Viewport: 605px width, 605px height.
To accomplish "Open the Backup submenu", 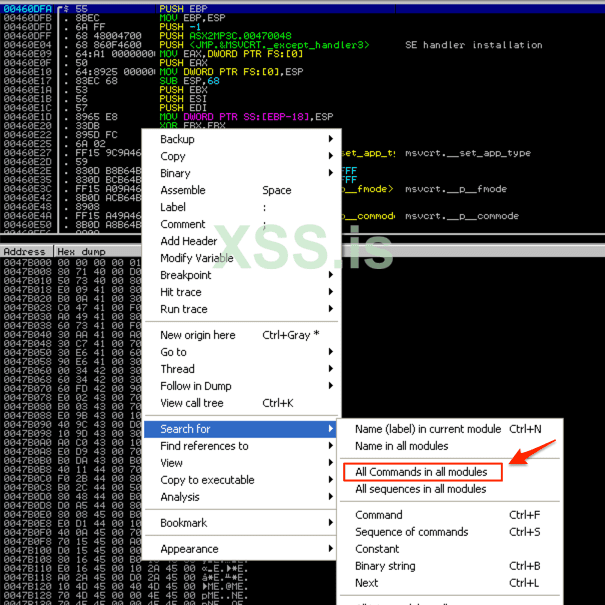I will point(242,139).
